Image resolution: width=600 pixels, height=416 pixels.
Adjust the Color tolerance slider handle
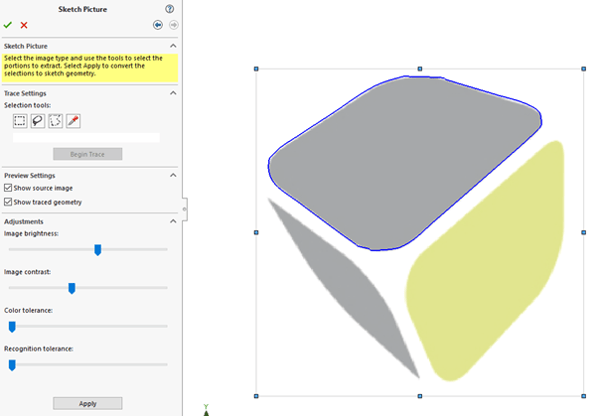[12, 327]
